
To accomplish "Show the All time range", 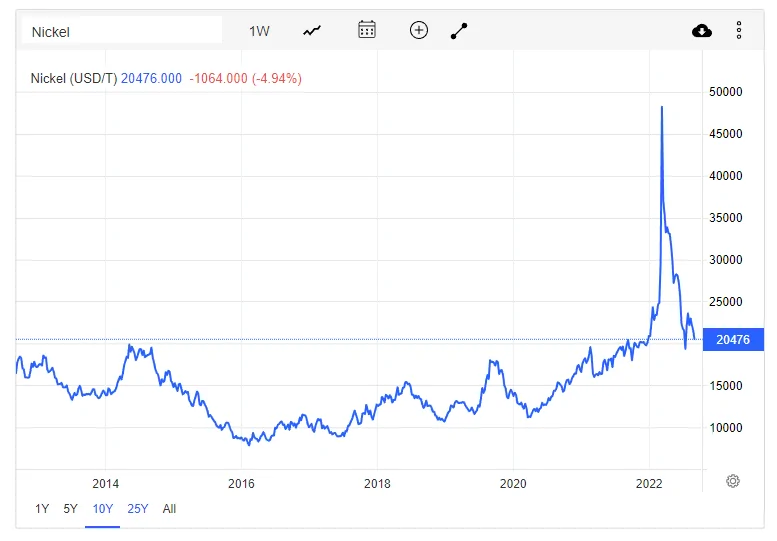I will [x=169, y=509].
